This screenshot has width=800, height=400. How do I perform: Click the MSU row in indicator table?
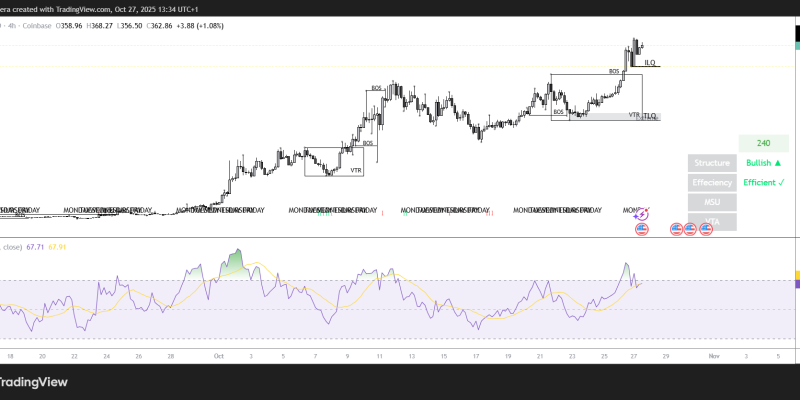712,203
